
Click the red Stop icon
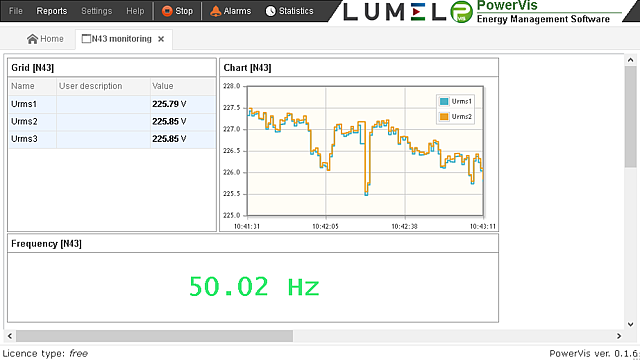[x=167, y=11]
